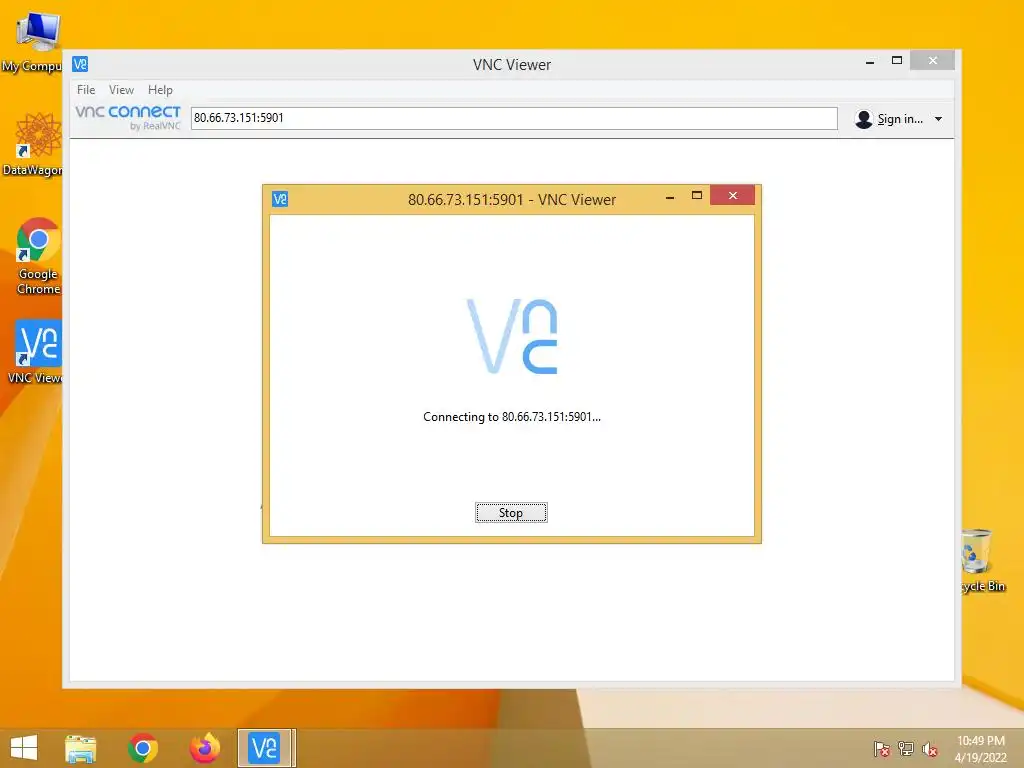Click the network status tray icon

click(906, 748)
